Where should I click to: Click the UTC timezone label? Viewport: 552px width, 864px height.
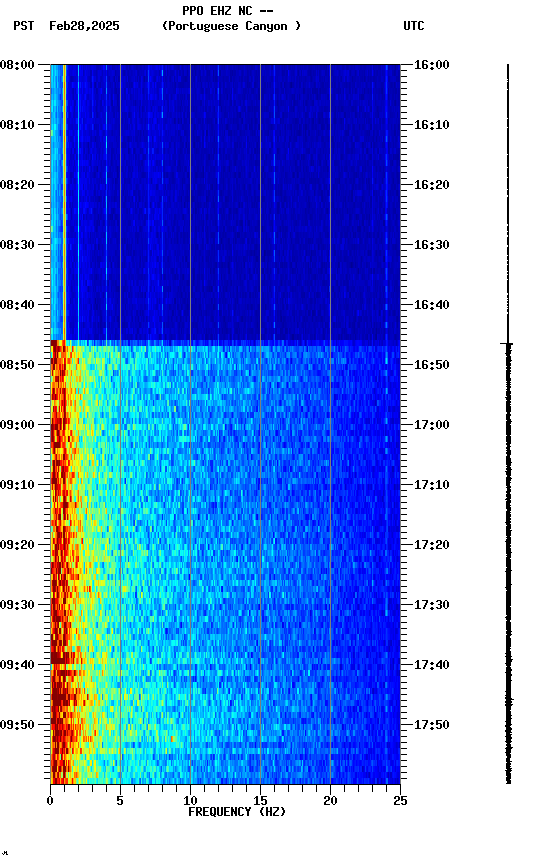pyautogui.click(x=414, y=26)
